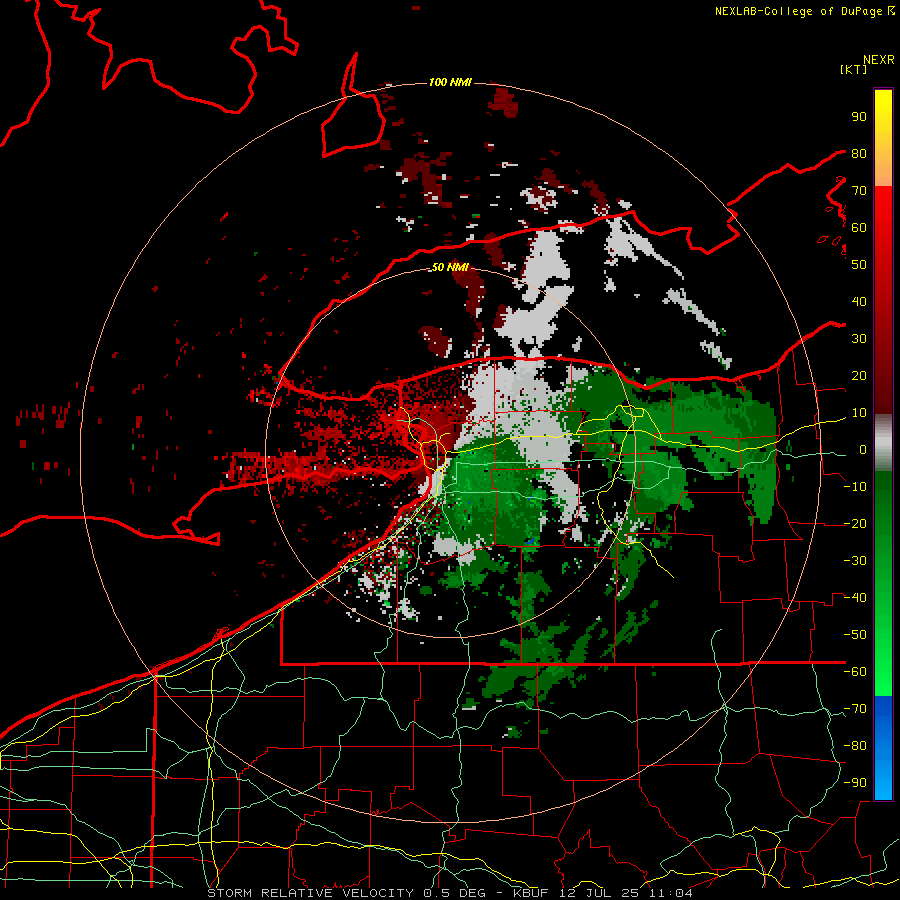This screenshot has width=900, height=900.
Task: Click the -30 value on the velocity scale
Action: [x=855, y=561]
